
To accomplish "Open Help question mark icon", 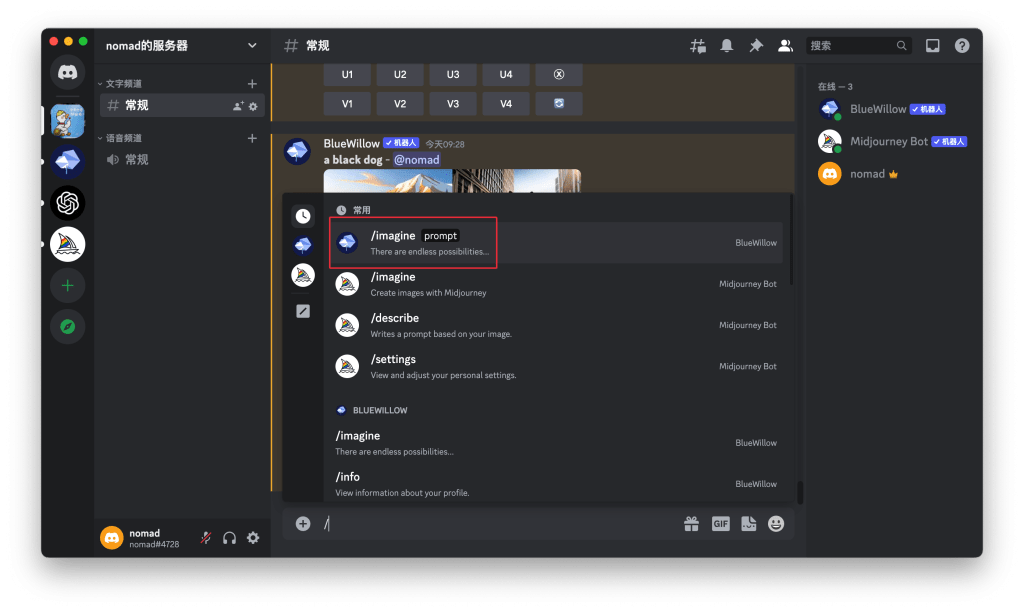I will pos(962,46).
